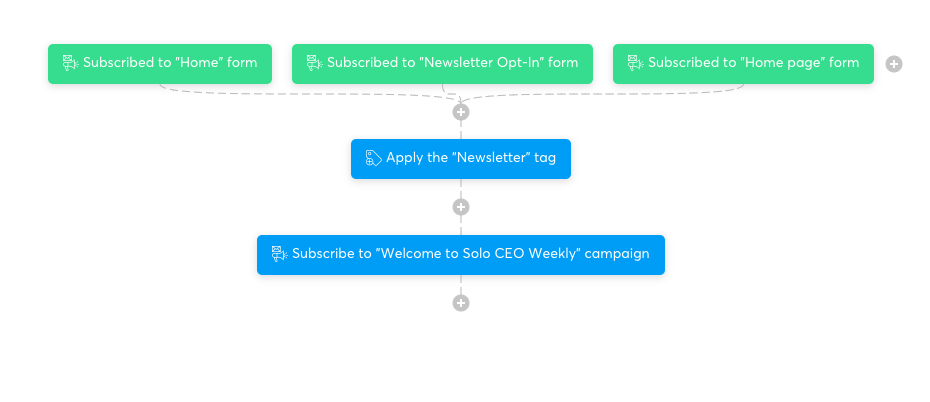Viewport: 930px width, 402px height.
Task: Click the form icon in the "Home page" trigger
Action: (636, 63)
